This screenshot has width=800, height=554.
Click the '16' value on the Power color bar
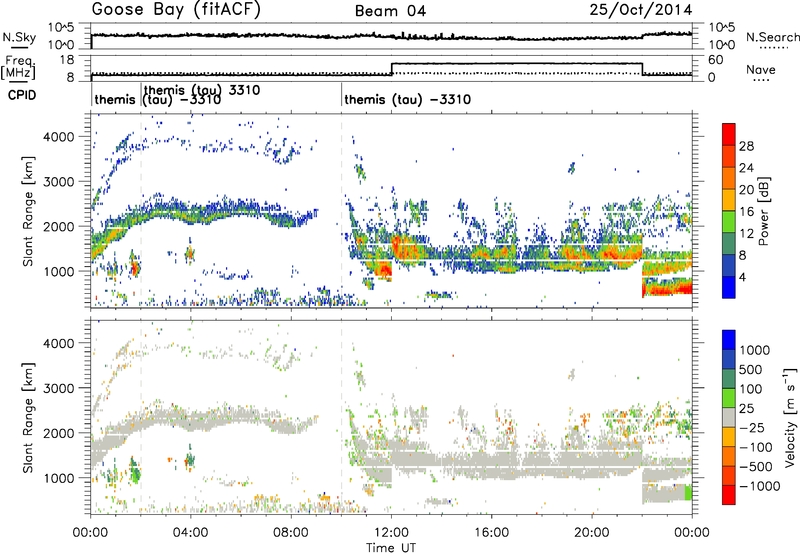[x=746, y=212]
